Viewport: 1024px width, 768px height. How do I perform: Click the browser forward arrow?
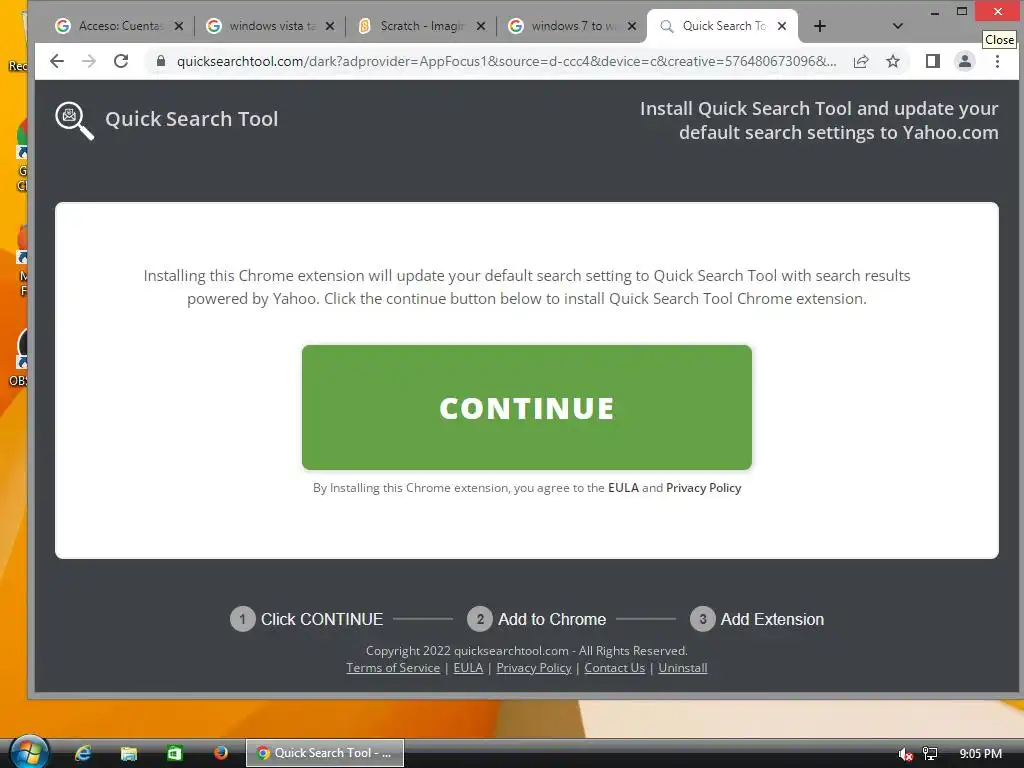[x=89, y=61]
